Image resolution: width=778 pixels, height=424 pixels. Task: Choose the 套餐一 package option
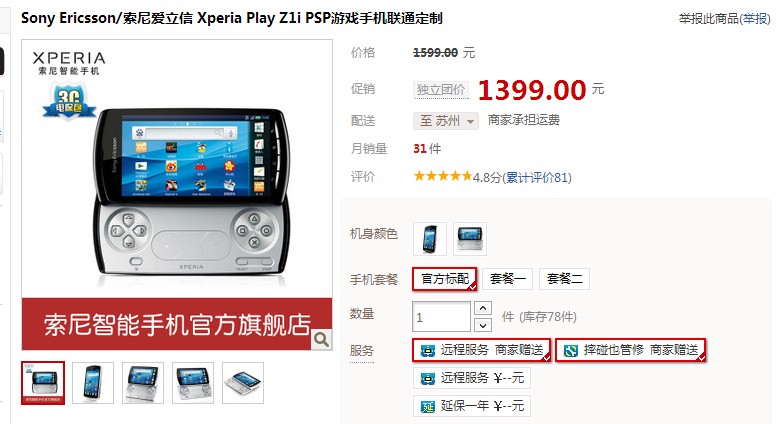click(507, 279)
